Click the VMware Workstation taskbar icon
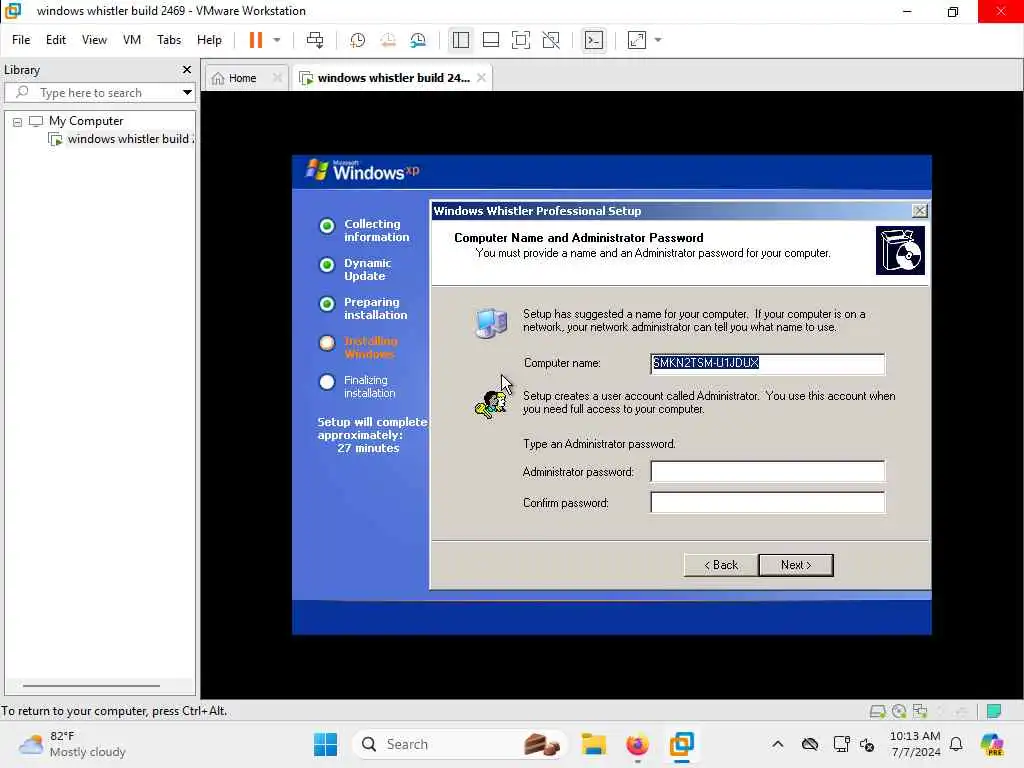1024x768 pixels. [x=681, y=744]
